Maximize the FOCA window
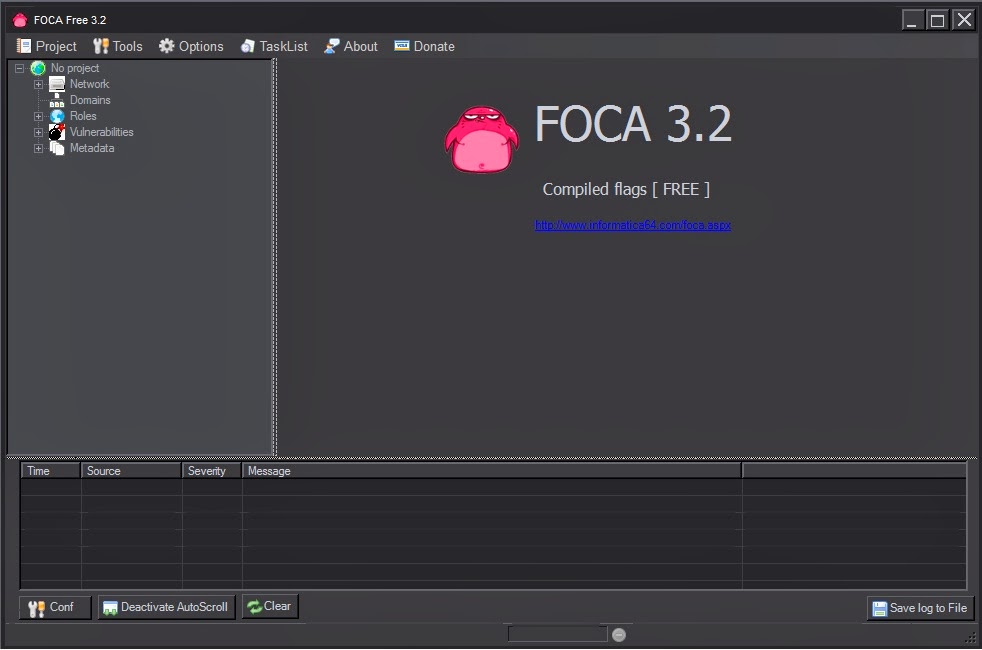Image resolution: width=982 pixels, height=650 pixels. click(938, 21)
